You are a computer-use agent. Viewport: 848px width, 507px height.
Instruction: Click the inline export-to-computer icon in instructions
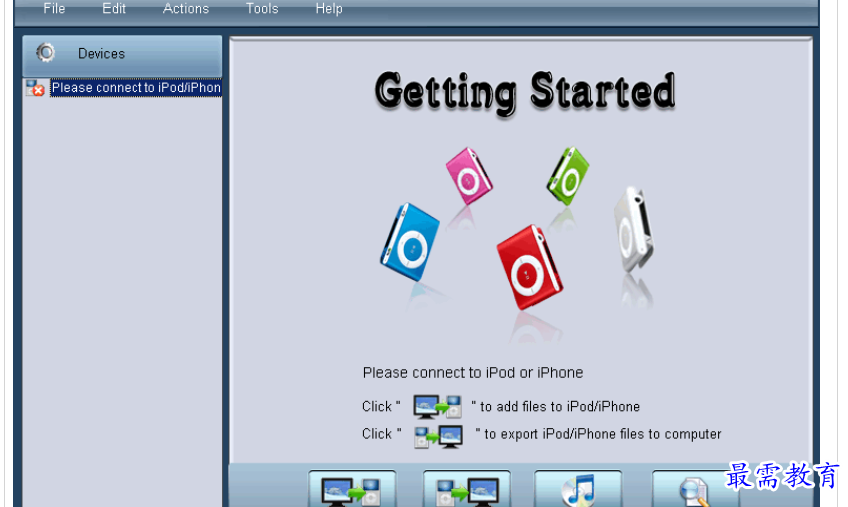point(439,436)
